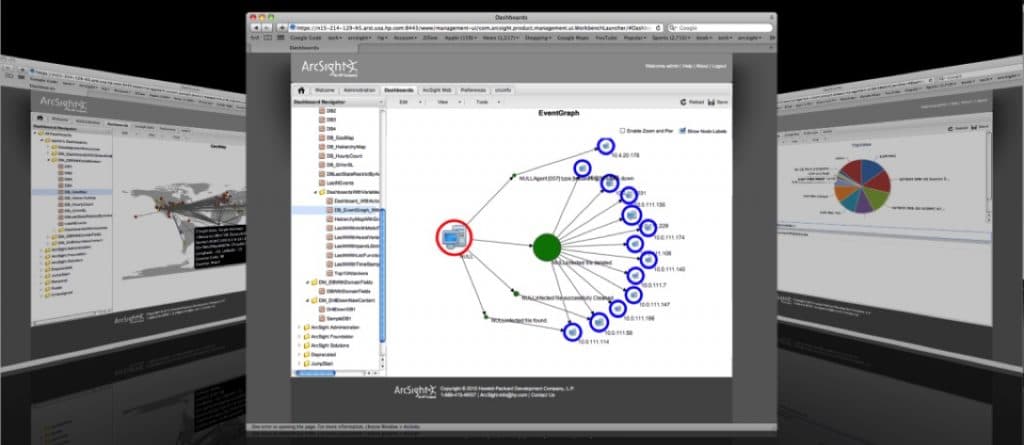This screenshot has height=445, width=1024.
Task: Click the reload icon in address bar
Action: pyautogui.click(x=658, y=28)
